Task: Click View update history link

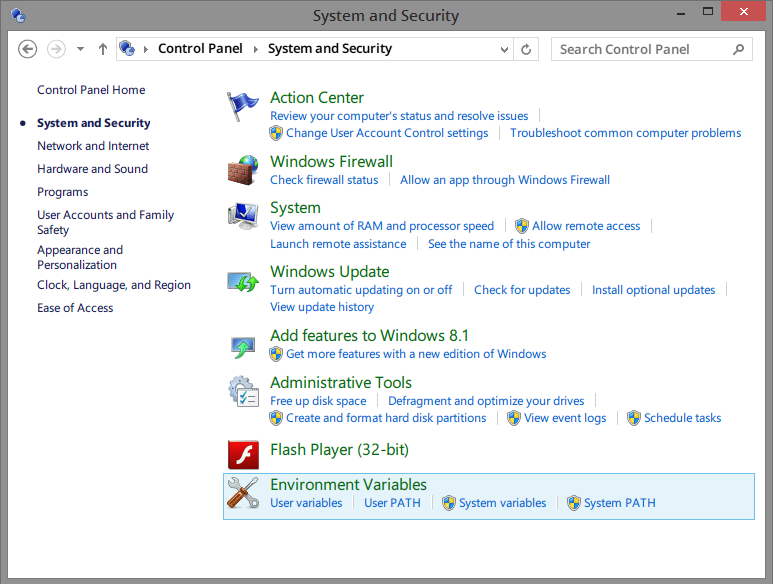Action: tap(322, 308)
